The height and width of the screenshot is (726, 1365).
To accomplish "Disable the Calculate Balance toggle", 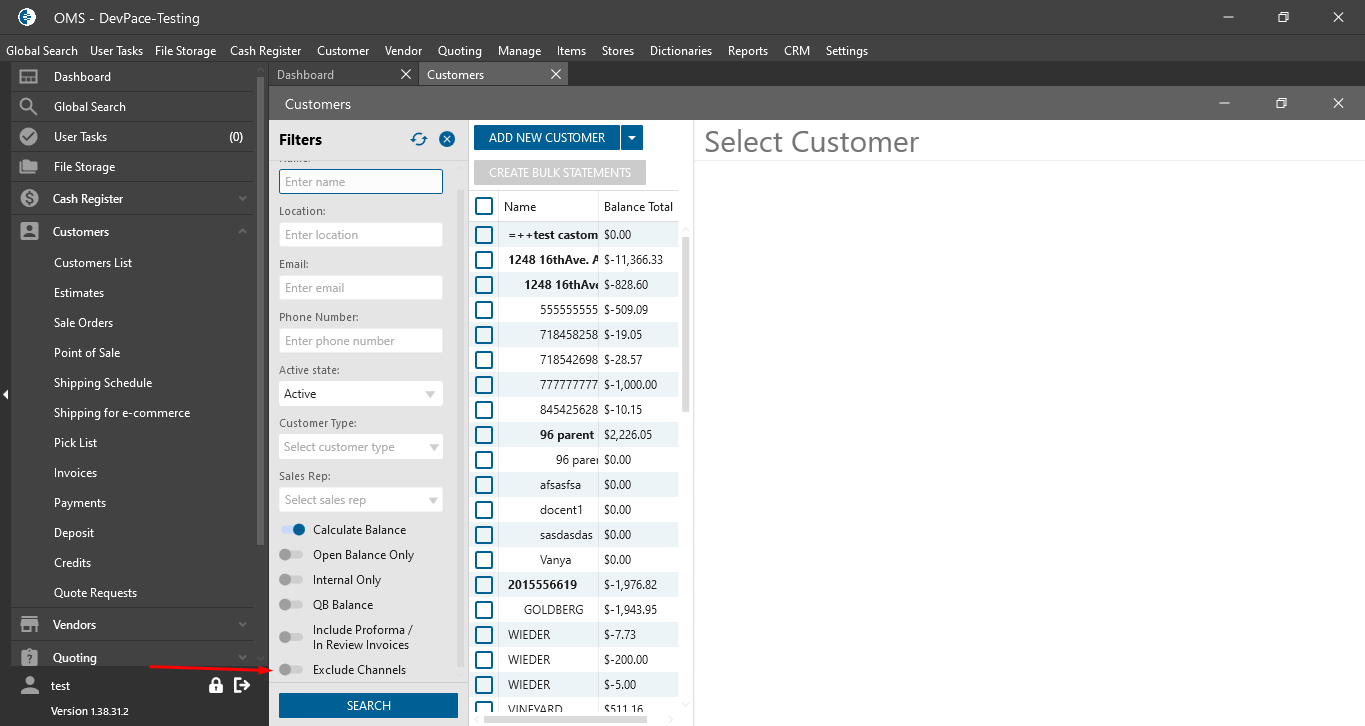I will click(x=292, y=530).
